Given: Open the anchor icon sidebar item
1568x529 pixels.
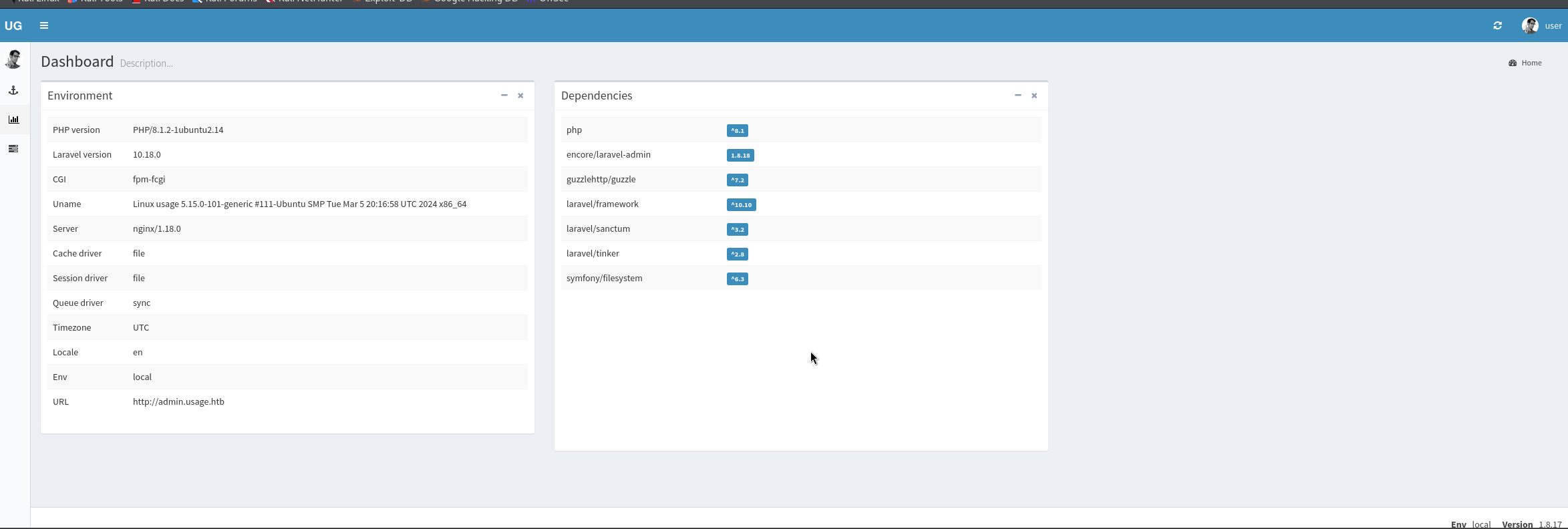Looking at the screenshot, I should click(13, 90).
